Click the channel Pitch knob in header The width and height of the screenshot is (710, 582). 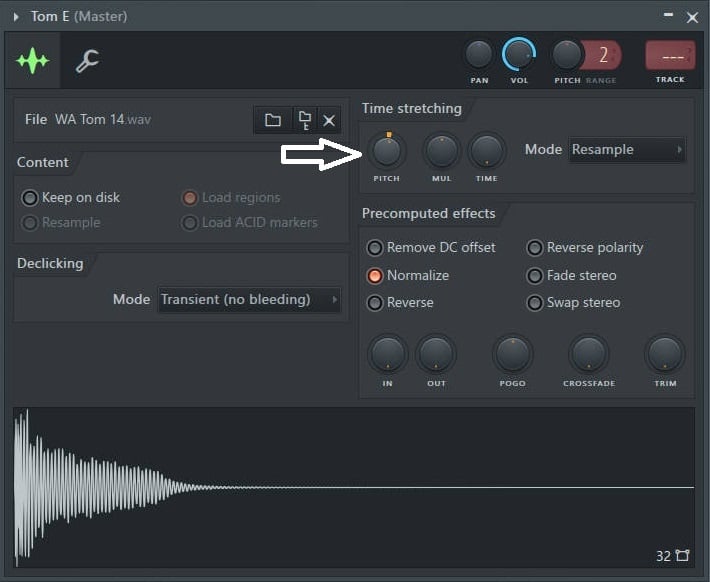point(566,55)
